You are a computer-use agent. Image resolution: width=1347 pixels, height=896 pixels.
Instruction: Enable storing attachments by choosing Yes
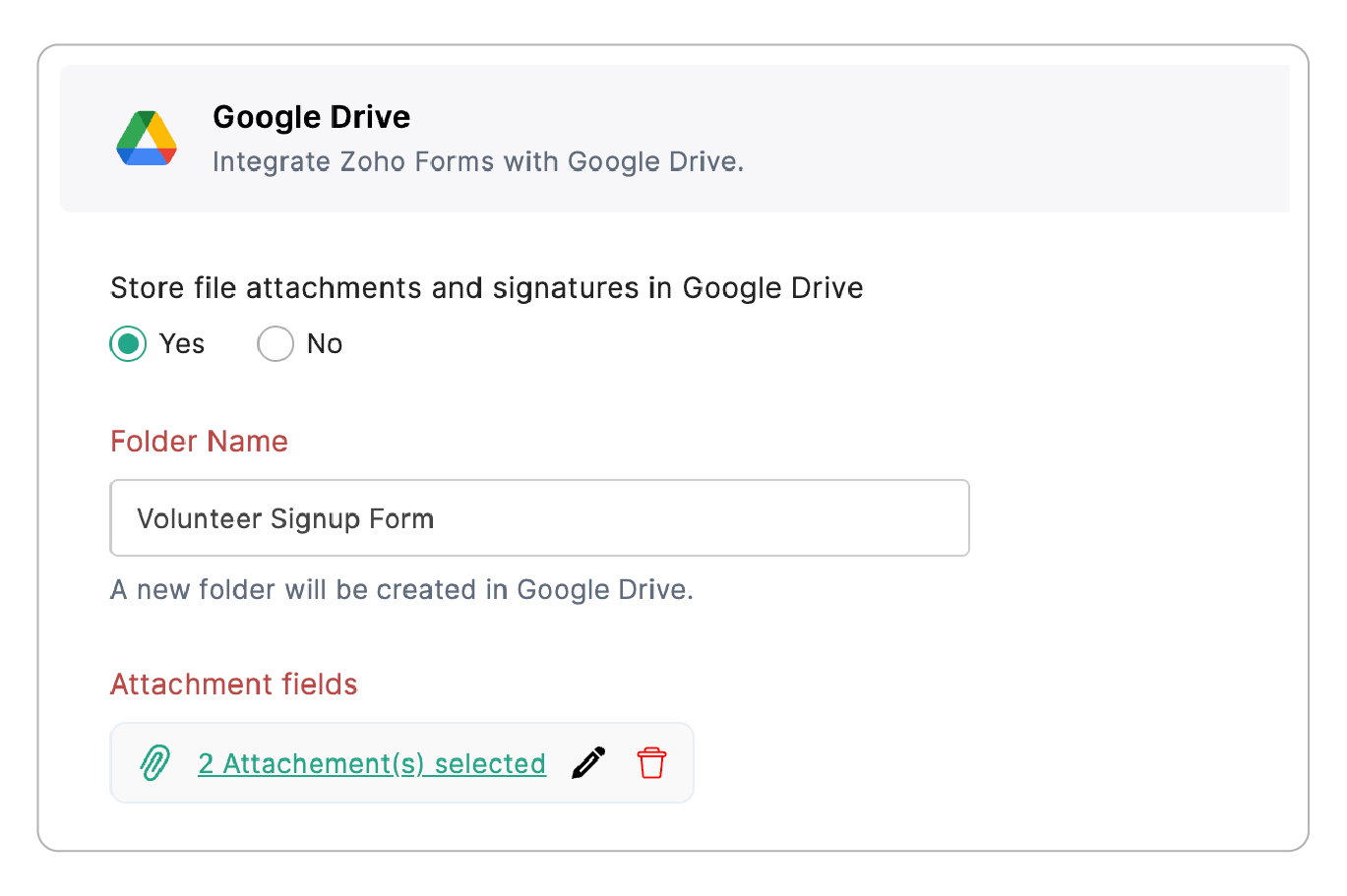pos(128,343)
